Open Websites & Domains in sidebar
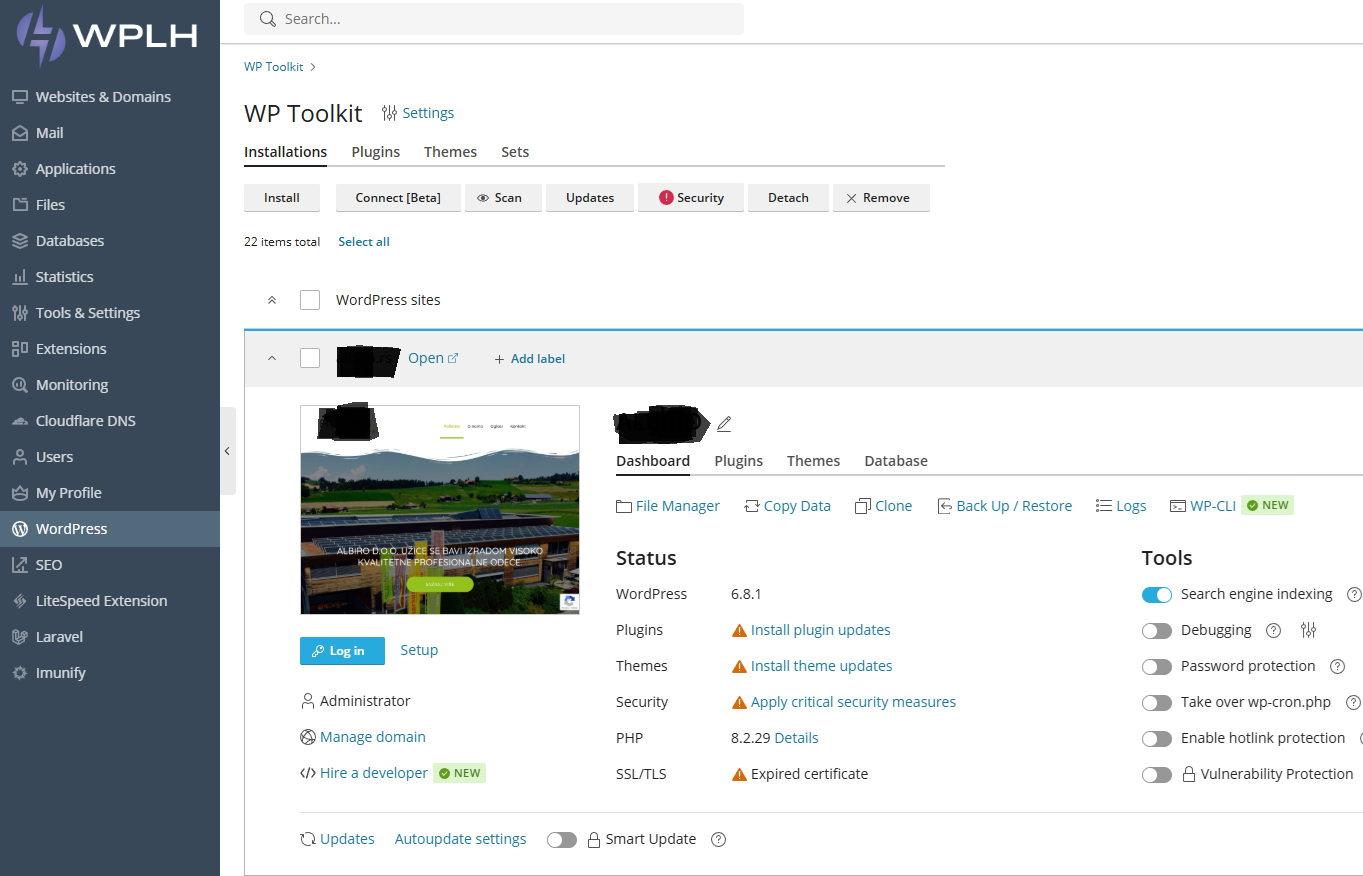The height and width of the screenshot is (876, 1363). [x=103, y=97]
